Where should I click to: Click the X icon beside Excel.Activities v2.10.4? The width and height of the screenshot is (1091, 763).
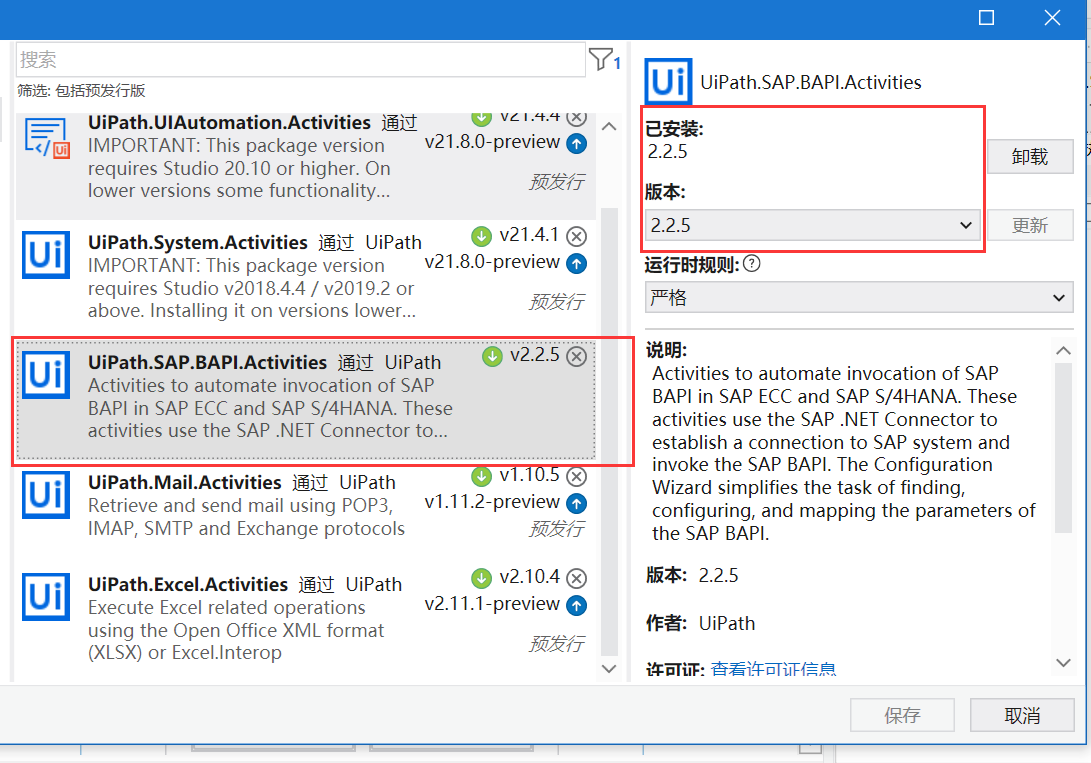pyautogui.click(x=577, y=578)
